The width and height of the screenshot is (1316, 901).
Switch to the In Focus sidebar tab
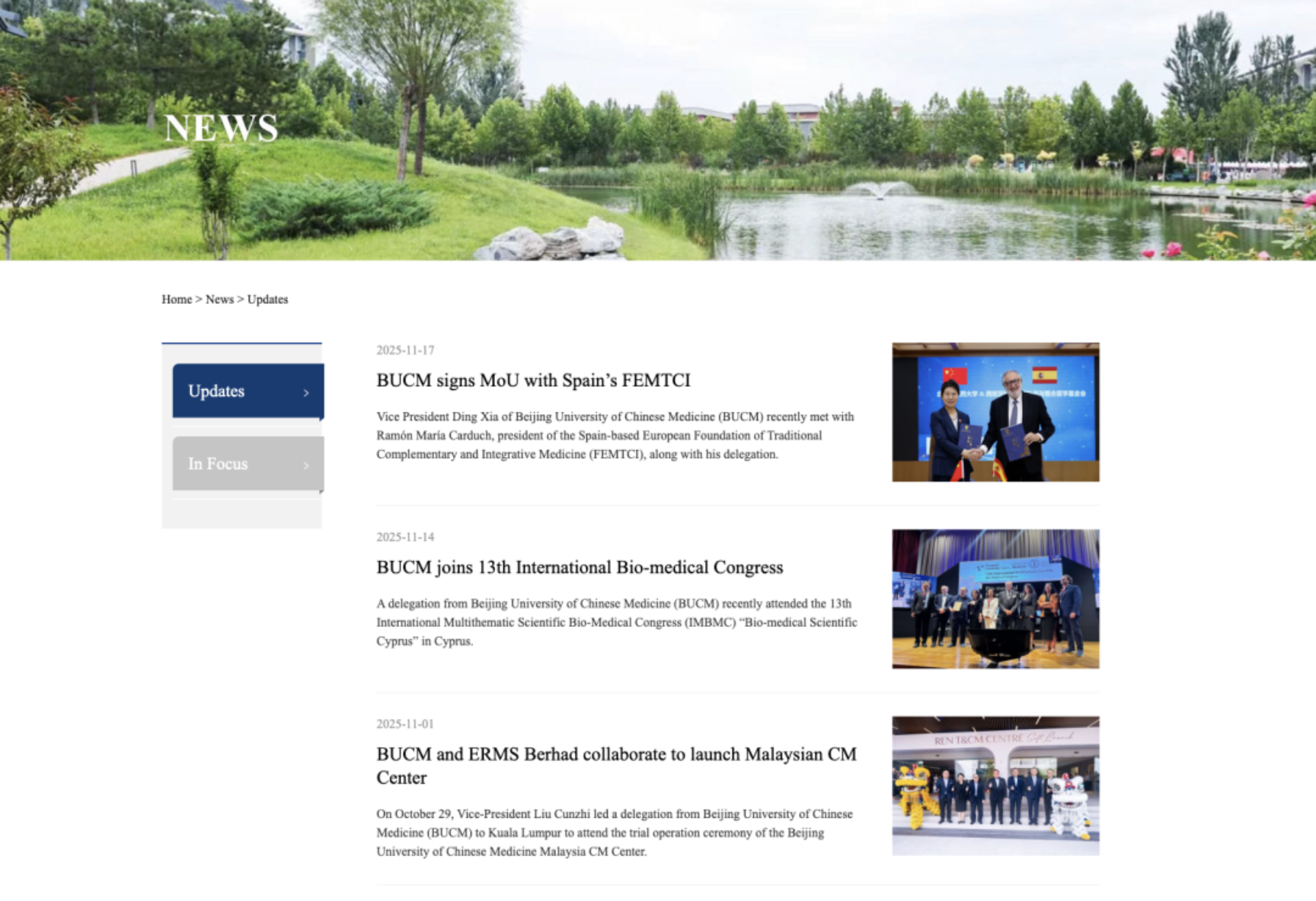(248, 464)
